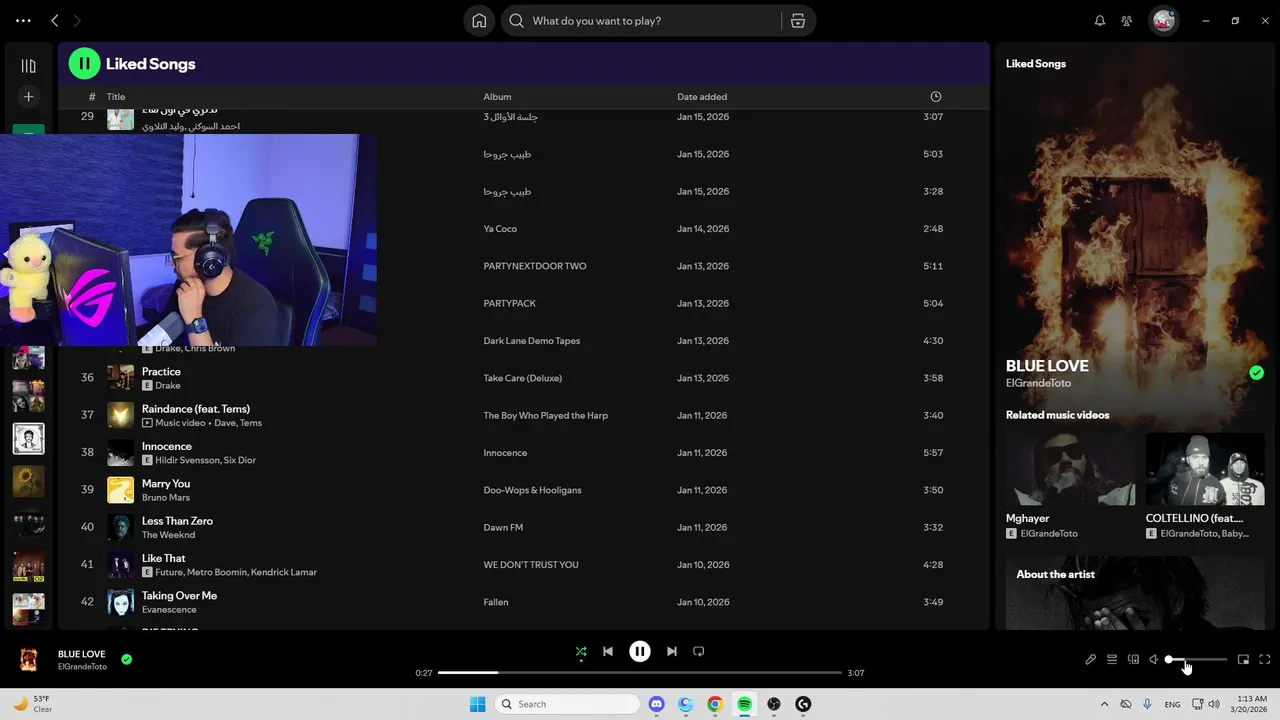Mute with the volume speaker icon
This screenshot has width=1280, height=720.
1154,659
